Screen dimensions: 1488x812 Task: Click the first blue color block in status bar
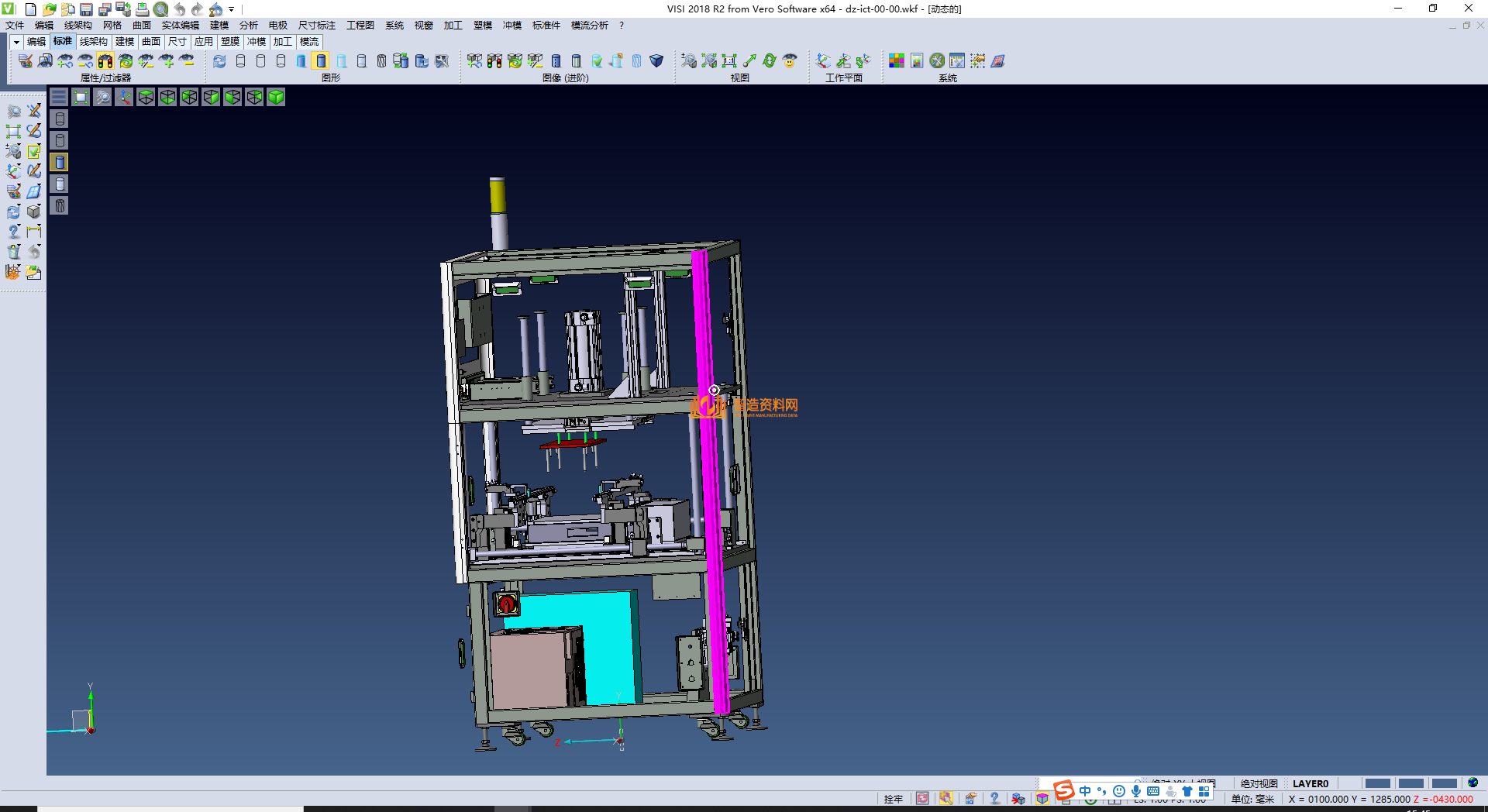(x=1377, y=783)
